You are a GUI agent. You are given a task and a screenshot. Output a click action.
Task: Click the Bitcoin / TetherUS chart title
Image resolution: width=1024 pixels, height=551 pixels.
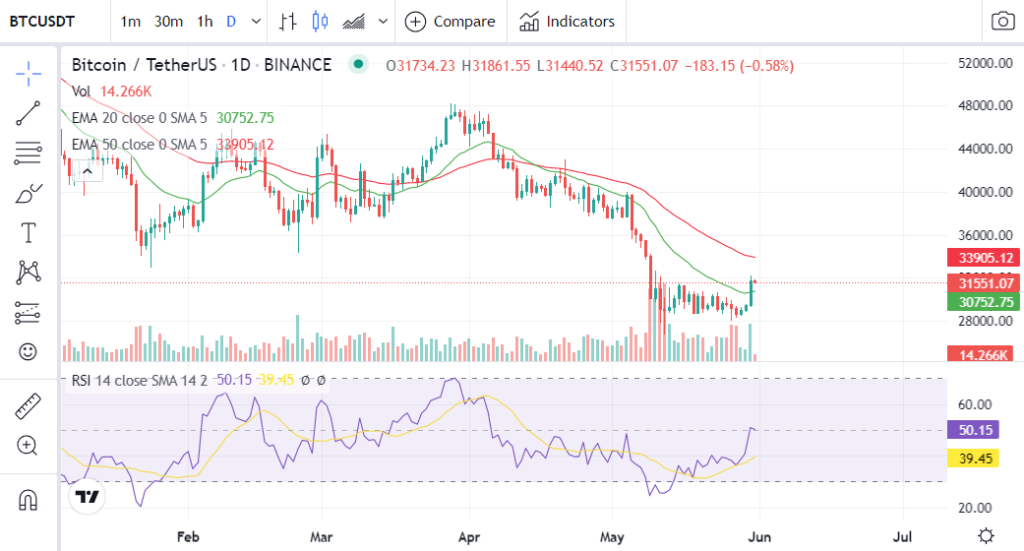click(144, 65)
